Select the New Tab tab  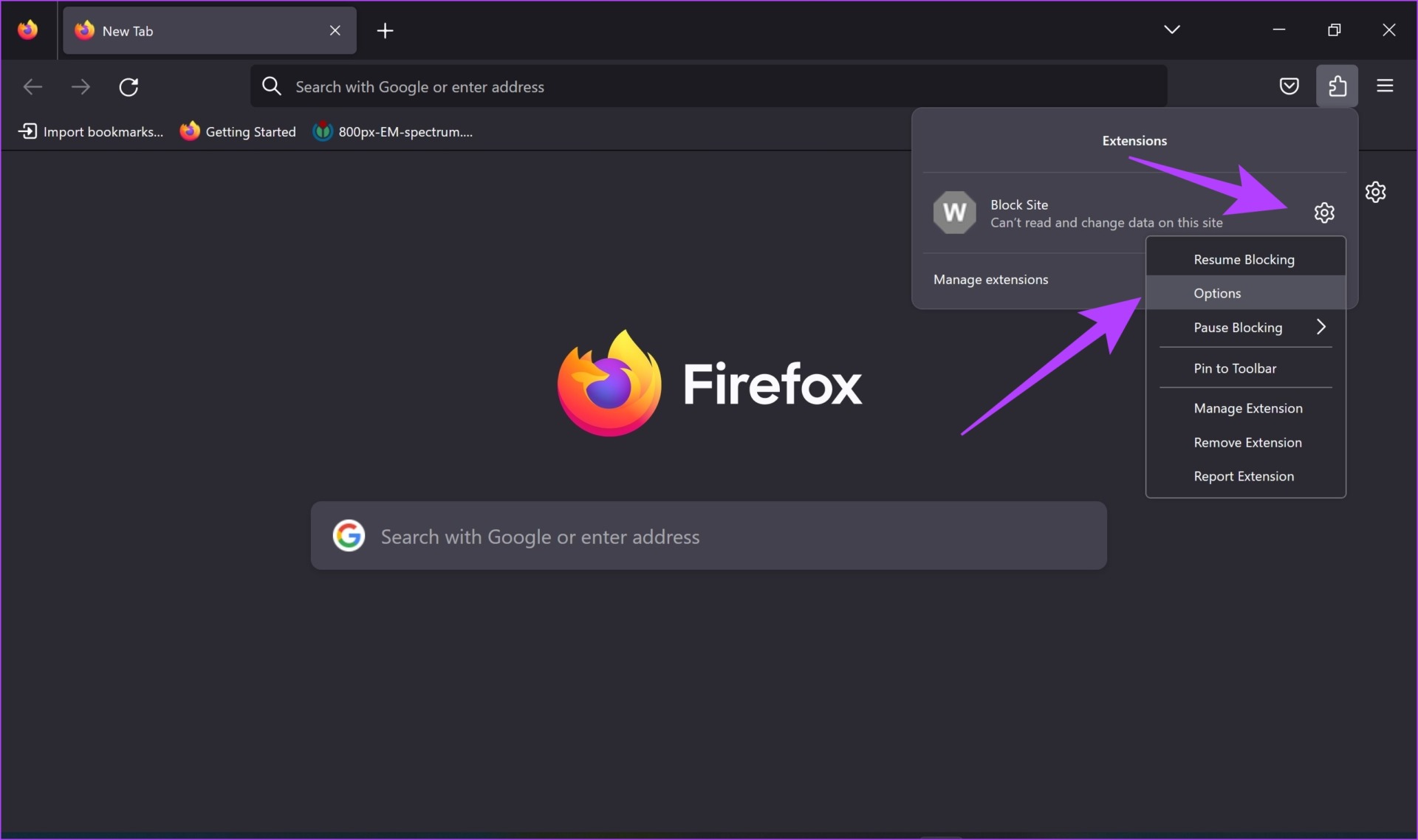tap(209, 30)
